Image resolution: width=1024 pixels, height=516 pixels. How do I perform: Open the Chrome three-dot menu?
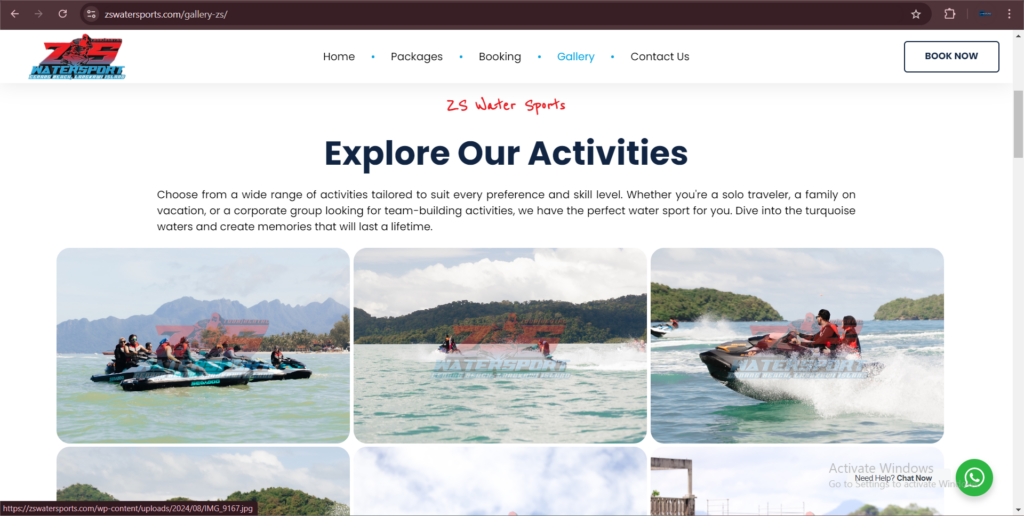[1008, 14]
